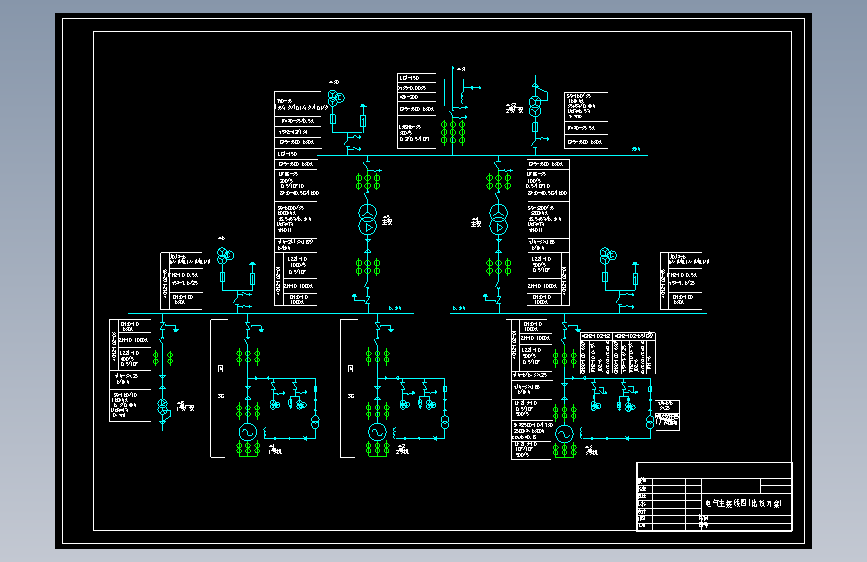Select the lower-right horizontal busbar line
Viewport: 867px width, 562px height.
point(578,314)
